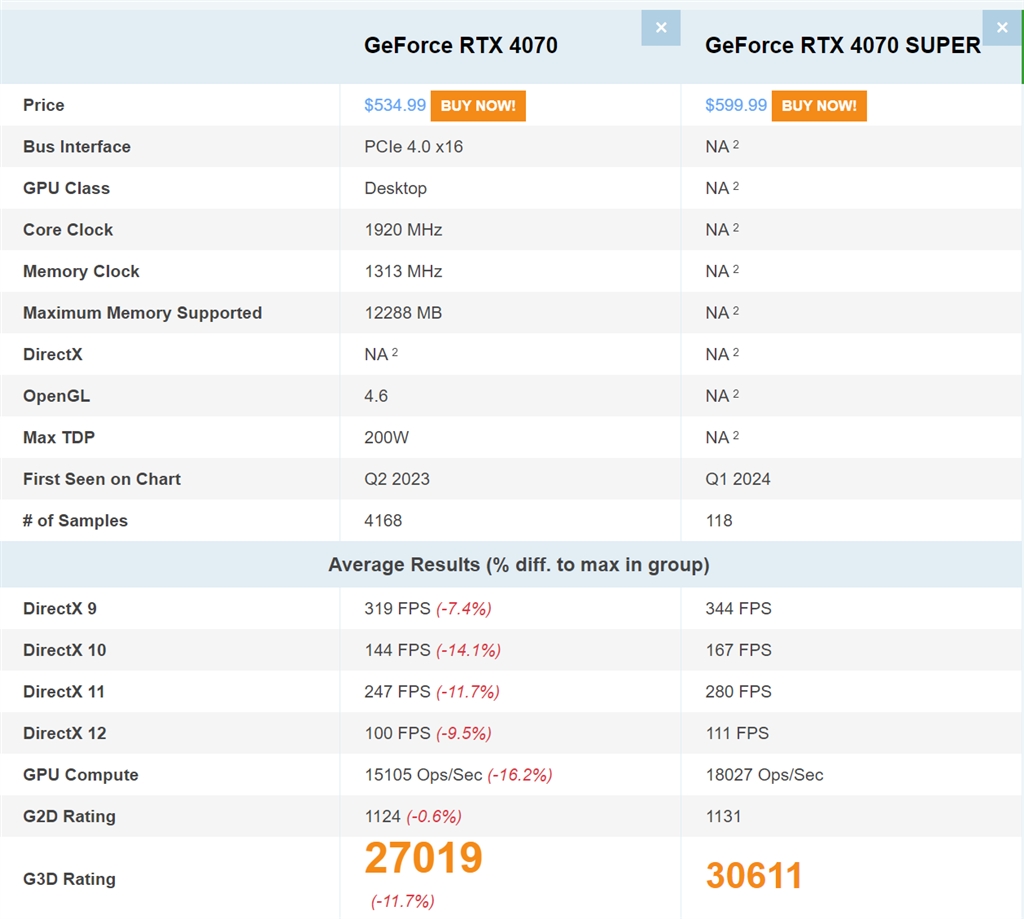Viewport: 1024px width, 919px height.
Task: Click the (-16.2%) GPU Compute difference
Action: [x=520, y=775]
